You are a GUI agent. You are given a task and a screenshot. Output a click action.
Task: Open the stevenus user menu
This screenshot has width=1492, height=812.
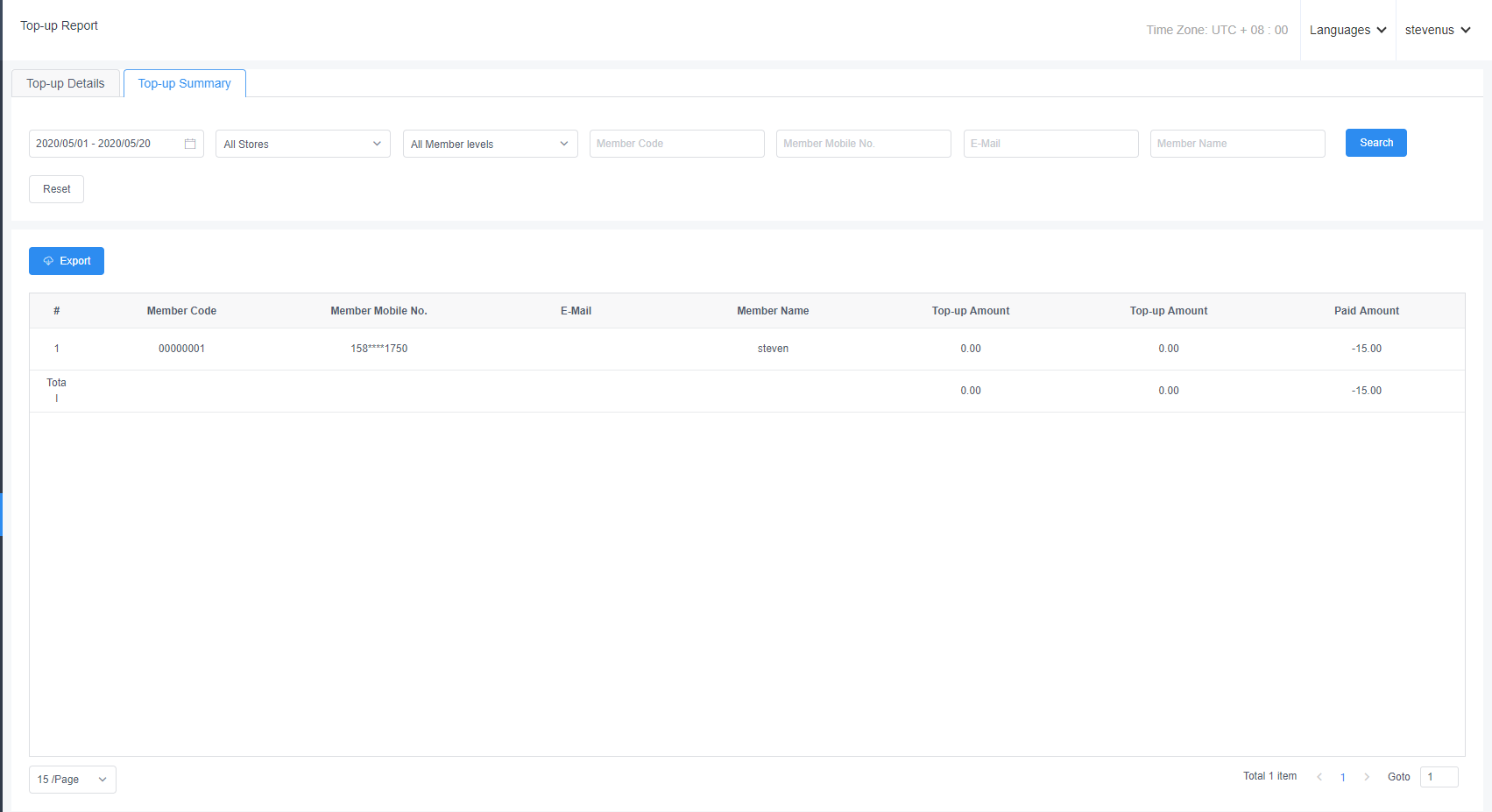1437,30
